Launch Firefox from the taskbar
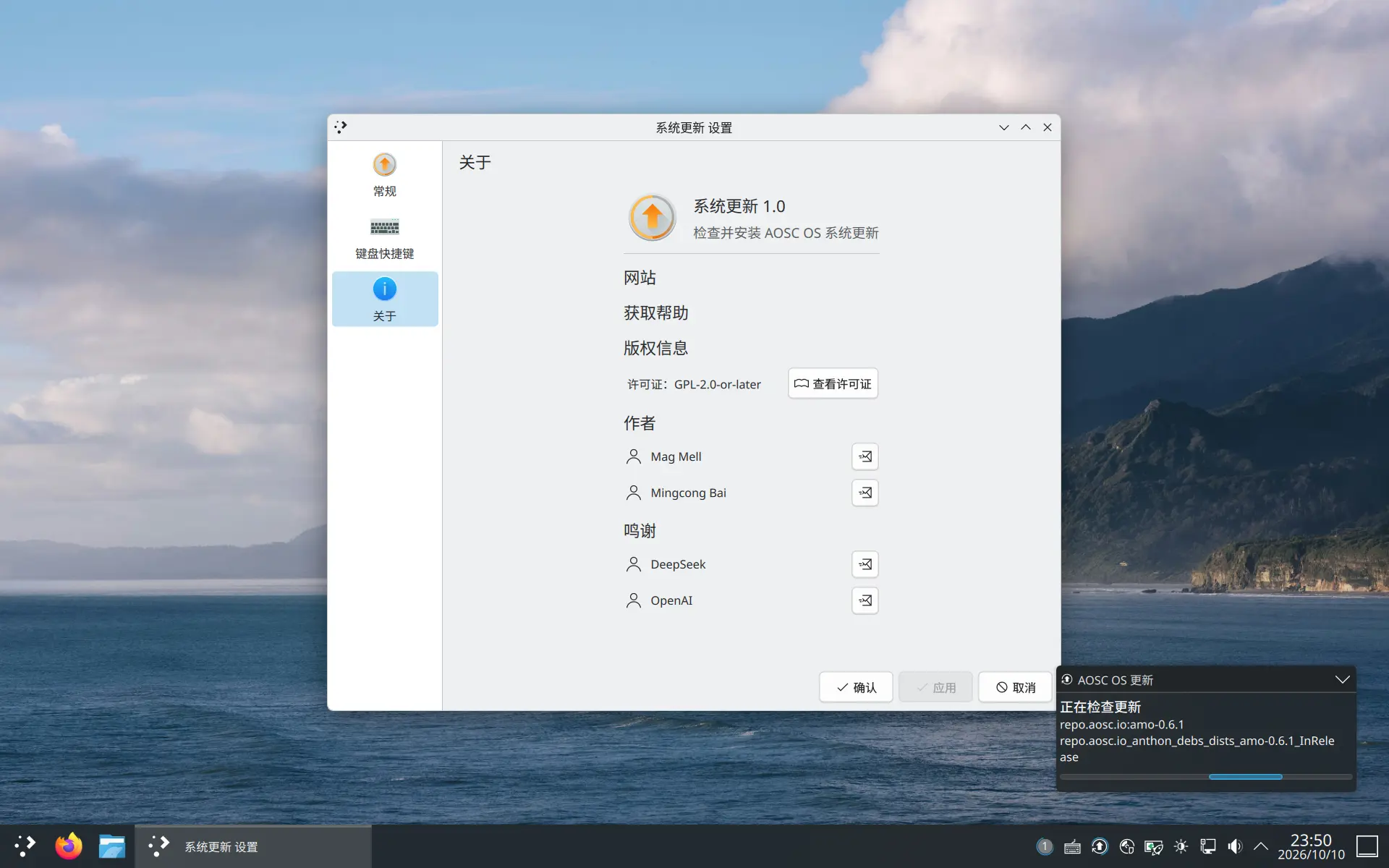 (69, 846)
